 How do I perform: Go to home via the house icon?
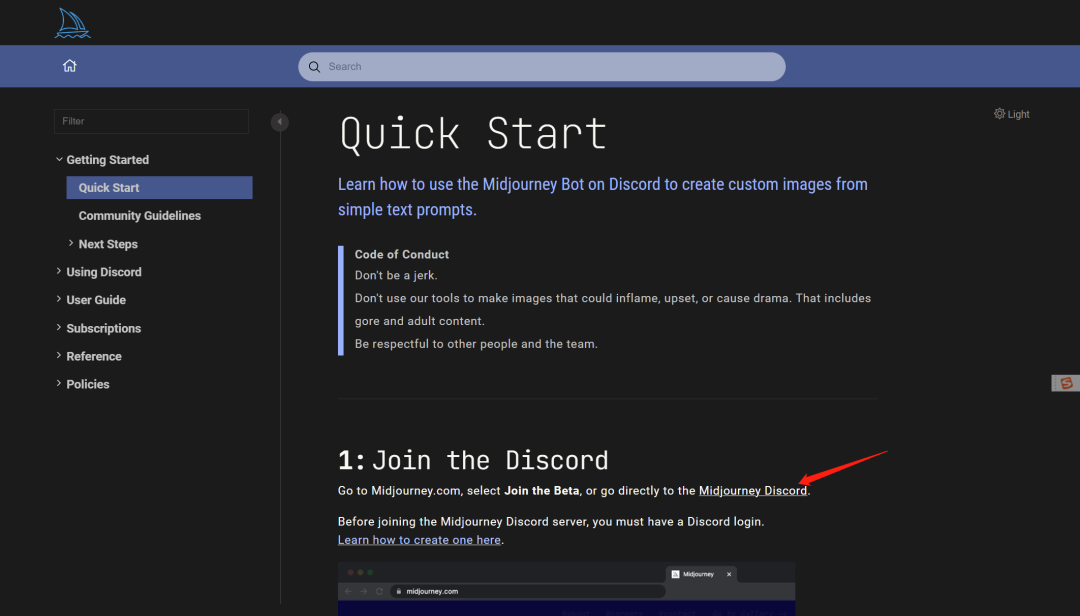pyautogui.click(x=70, y=65)
